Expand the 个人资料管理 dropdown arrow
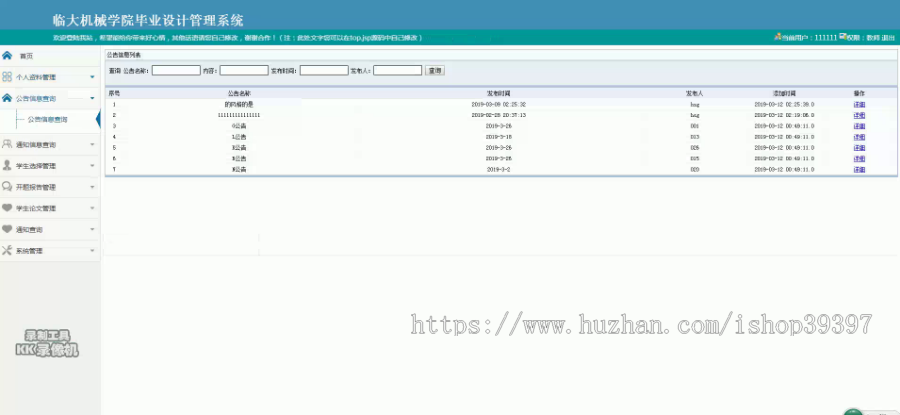Viewport: 900px width, 415px height. [x=92, y=77]
